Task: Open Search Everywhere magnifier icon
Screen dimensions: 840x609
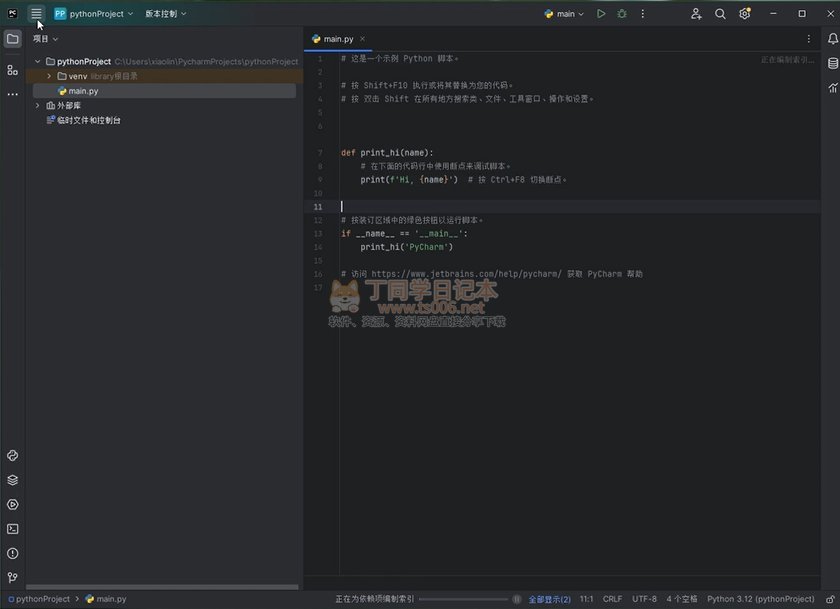Action: pyautogui.click(x=720, y=14)
